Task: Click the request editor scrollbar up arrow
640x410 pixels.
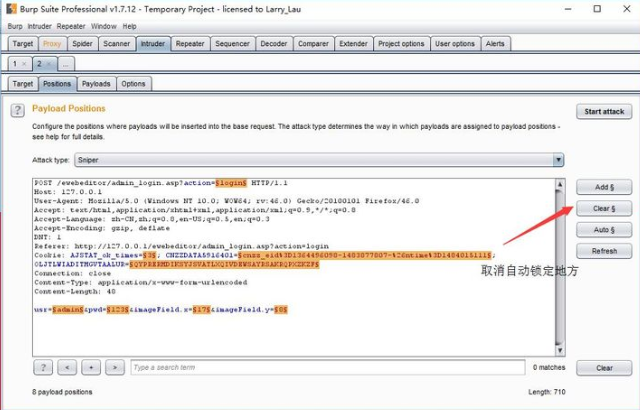Action: coord(560,184)
